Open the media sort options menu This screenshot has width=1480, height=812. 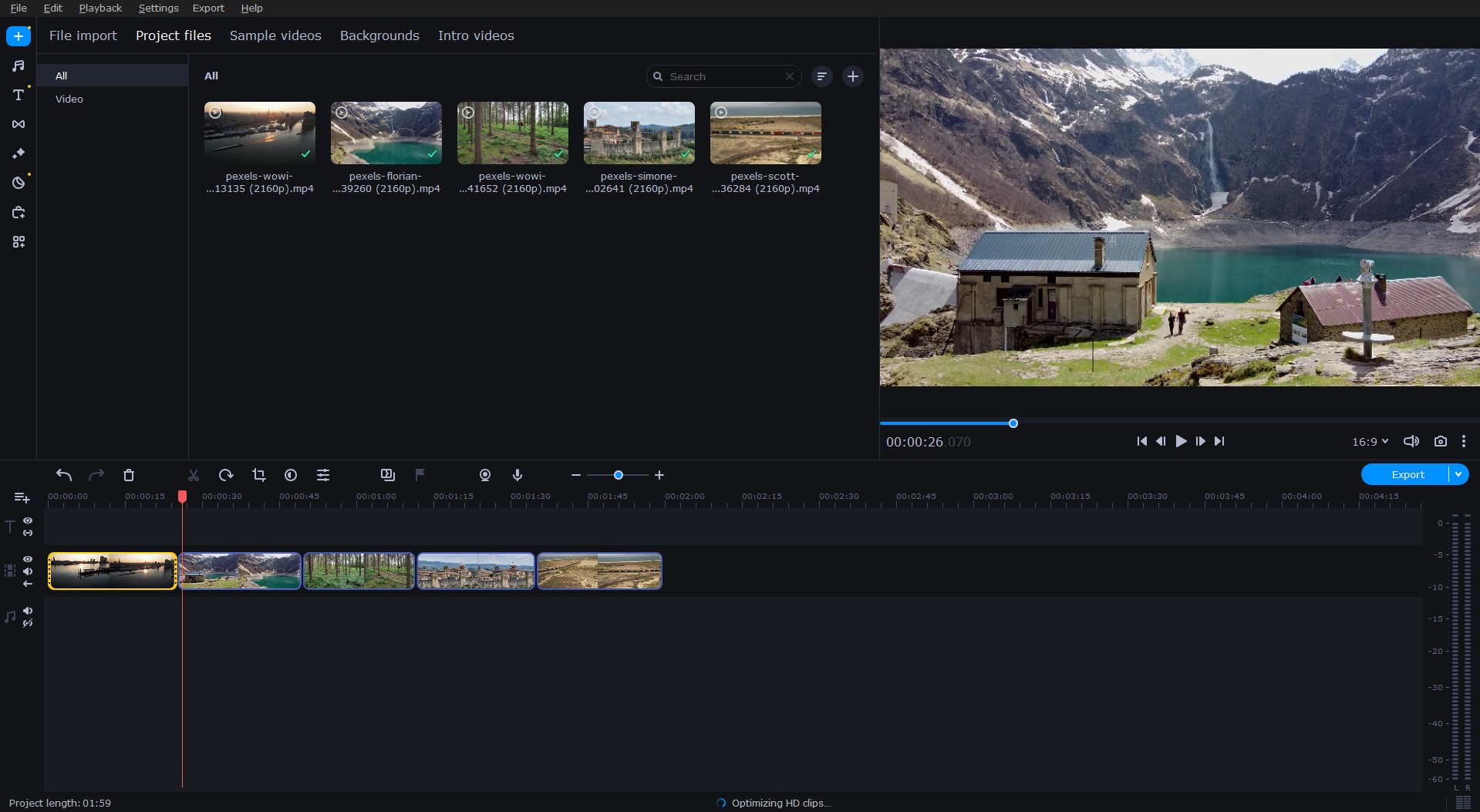click(x=821, y=76)
